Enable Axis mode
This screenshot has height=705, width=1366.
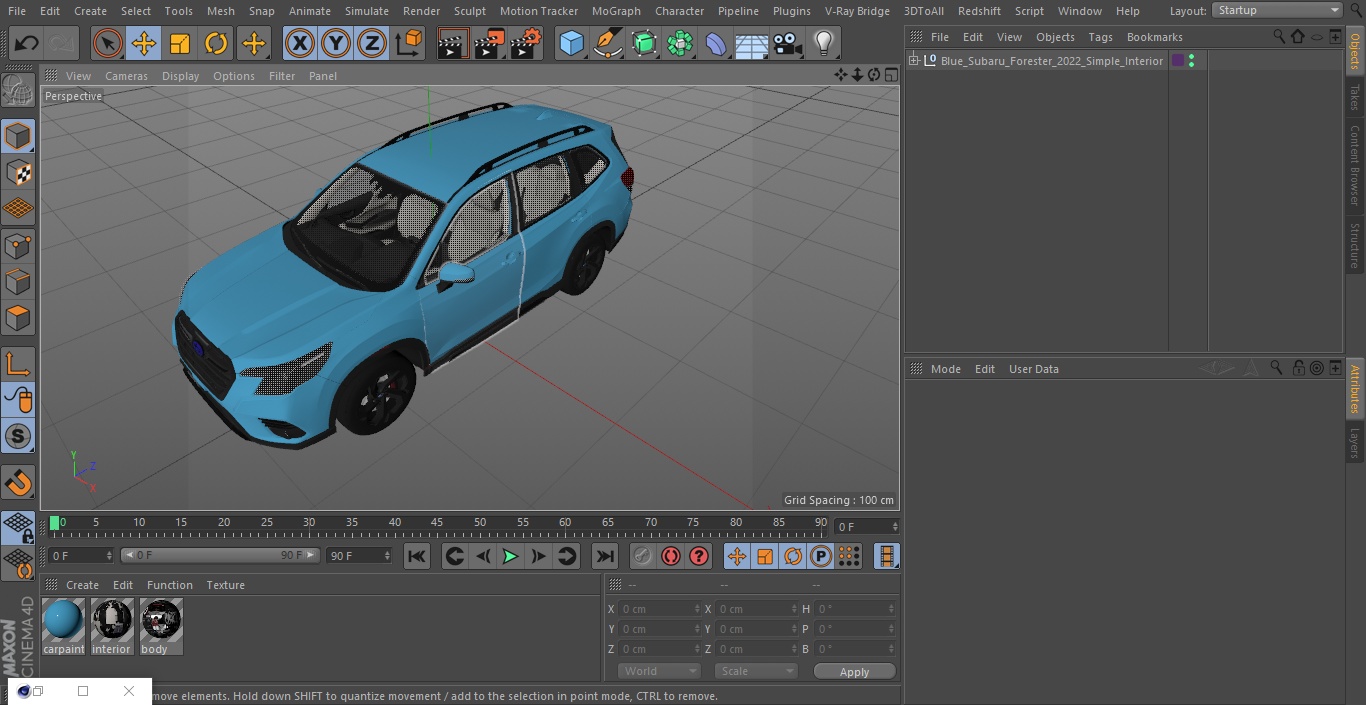tap(18, 364)
